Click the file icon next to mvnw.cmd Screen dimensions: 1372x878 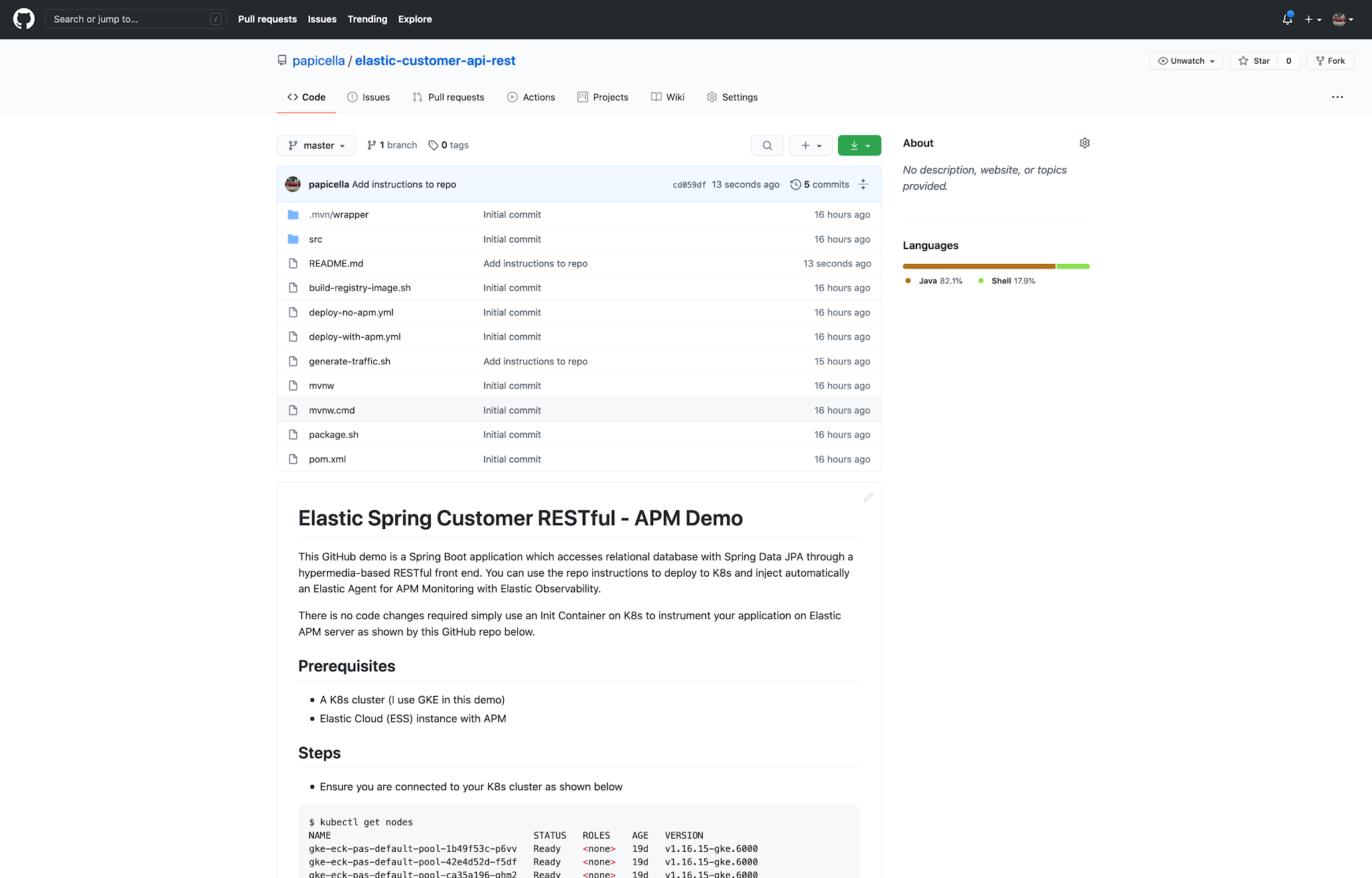tap(293, 411)
